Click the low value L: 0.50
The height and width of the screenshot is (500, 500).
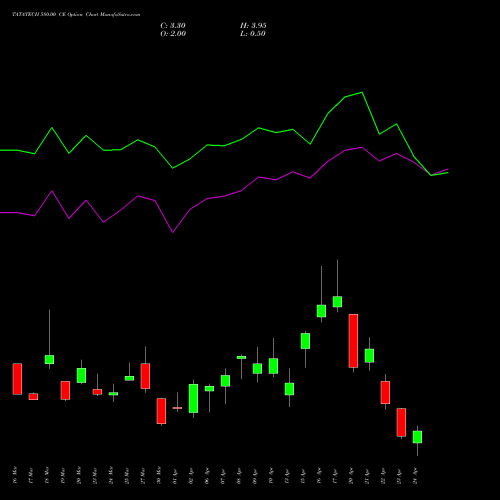253,34
